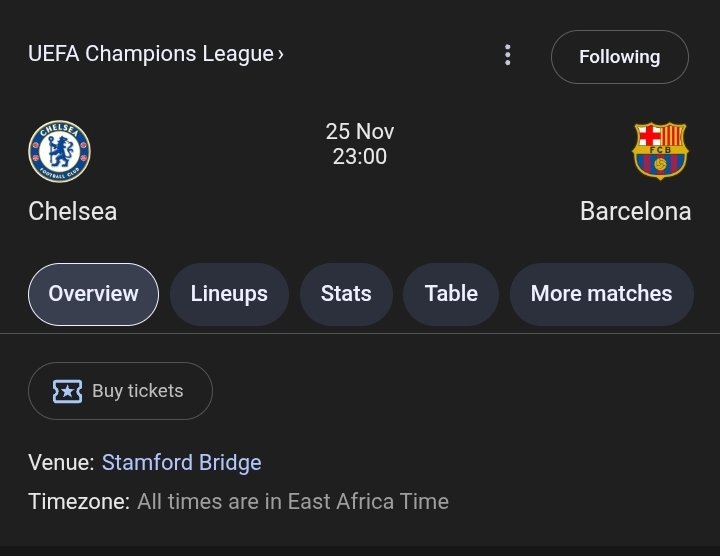The image size is (720, 556).
Task: Open the UEFA Champions League title link
Action: coord(150,54)
